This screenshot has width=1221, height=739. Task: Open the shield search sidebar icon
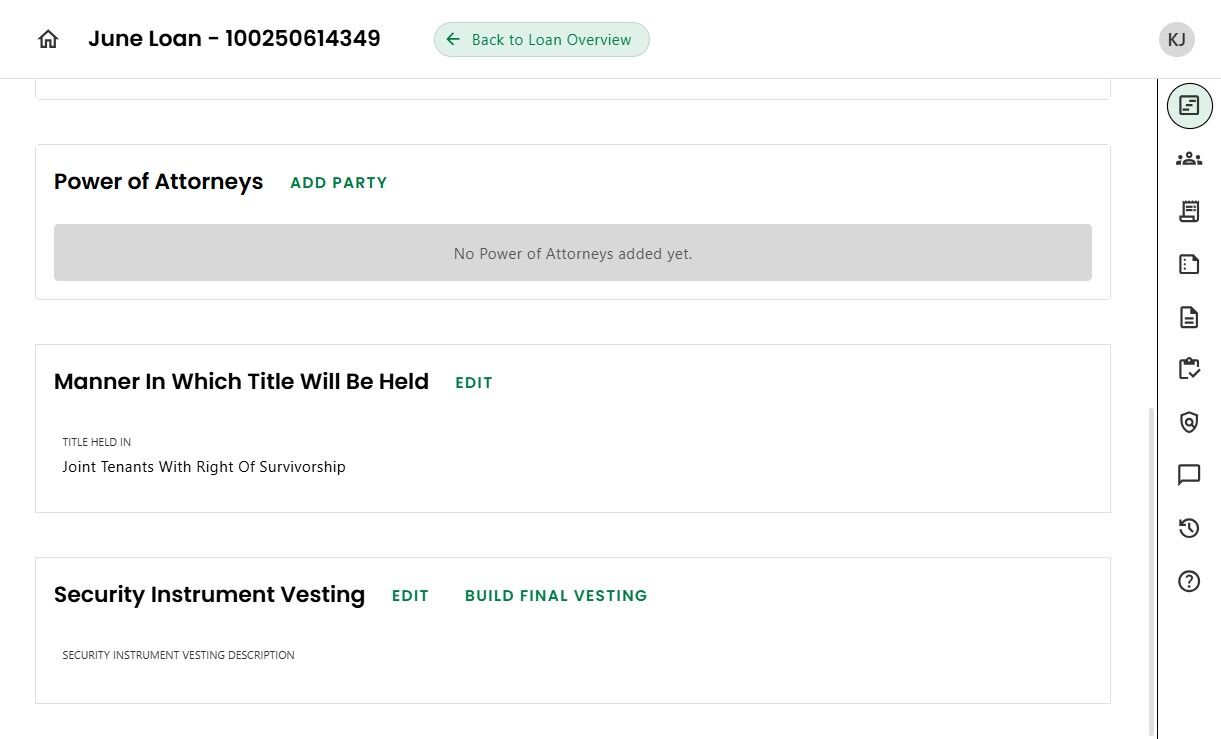pyautogui.click(x=1189, y=422)
